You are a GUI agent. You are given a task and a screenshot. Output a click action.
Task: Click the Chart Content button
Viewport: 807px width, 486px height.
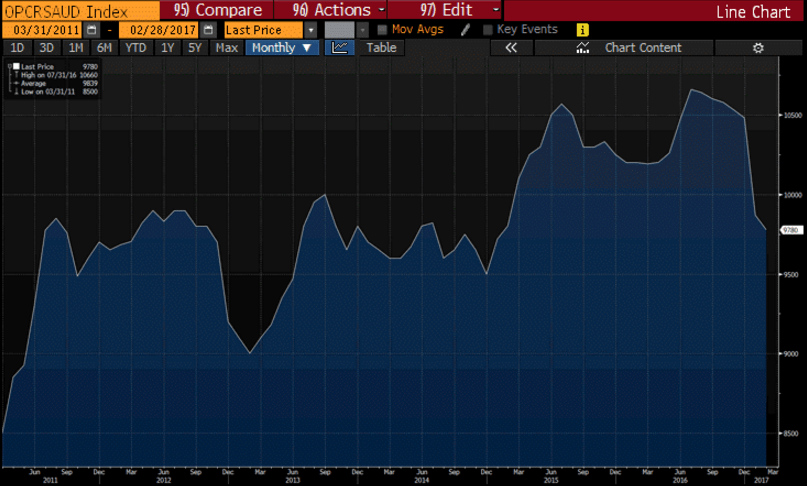[624, 48]
